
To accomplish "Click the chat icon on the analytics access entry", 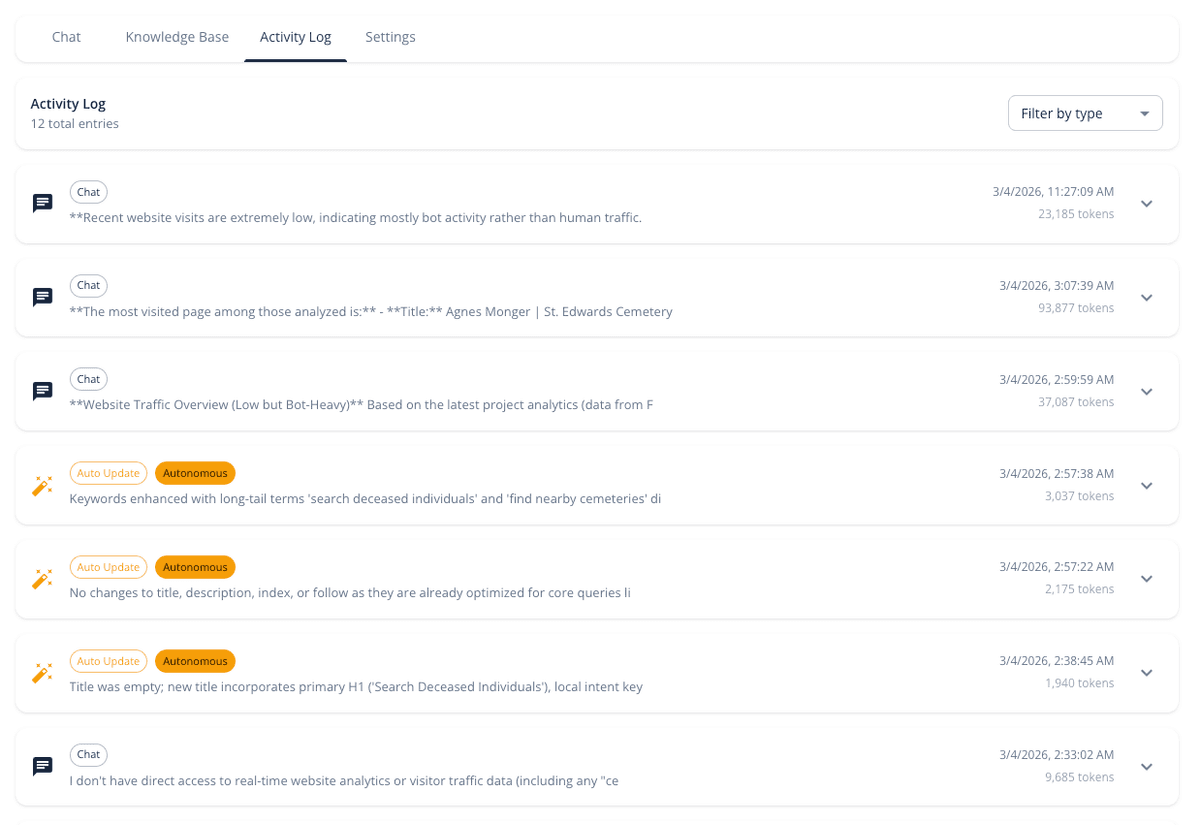I will coord(42,766).
